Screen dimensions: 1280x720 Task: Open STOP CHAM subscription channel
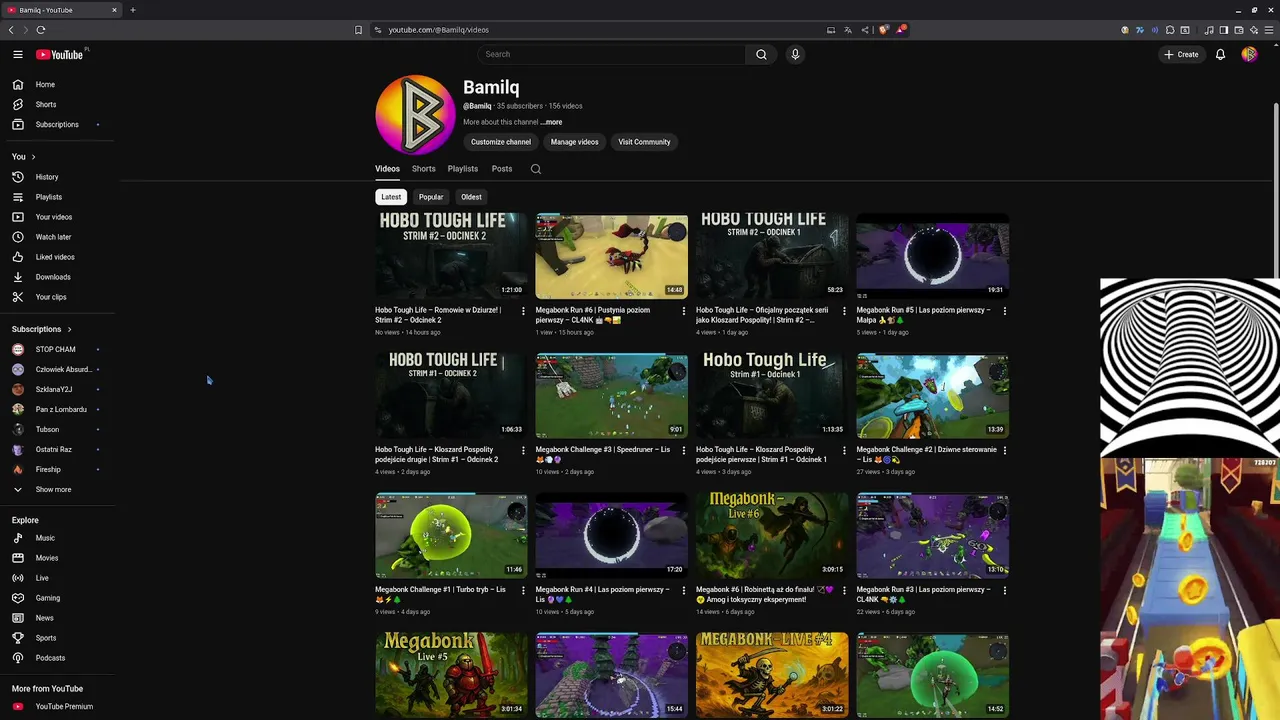pos(58,349)
